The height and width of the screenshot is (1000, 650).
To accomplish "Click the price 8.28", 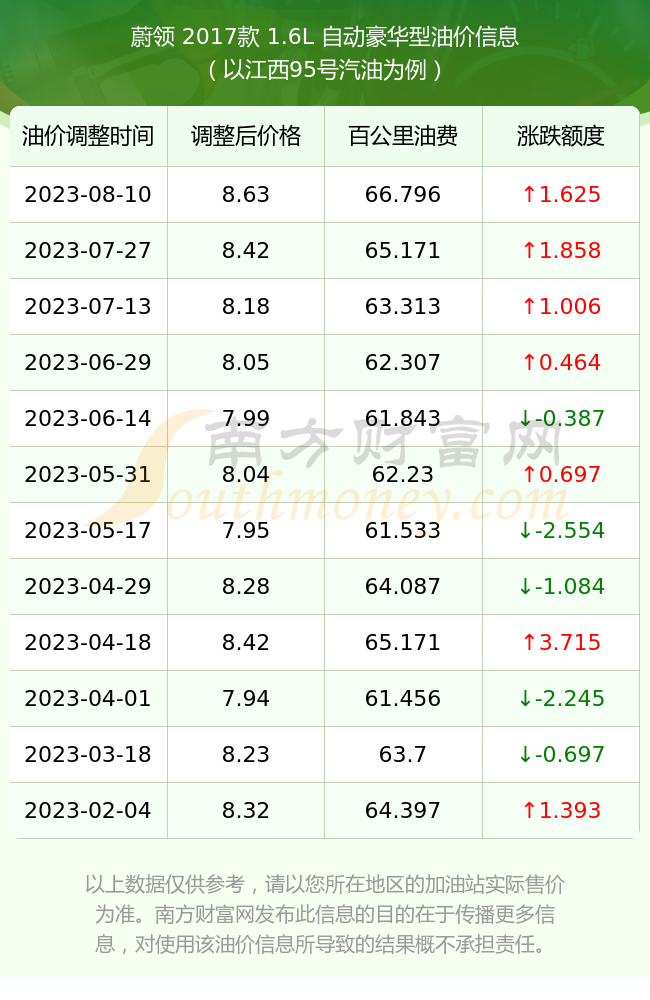I will coord(246,587).
